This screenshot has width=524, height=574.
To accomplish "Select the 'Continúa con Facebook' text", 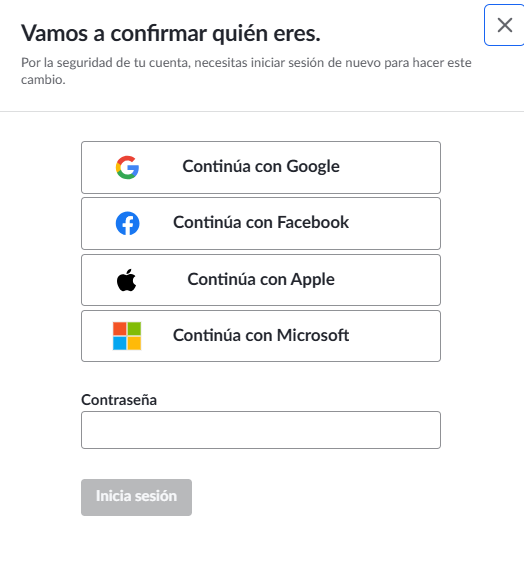I will tap(261, 222).
